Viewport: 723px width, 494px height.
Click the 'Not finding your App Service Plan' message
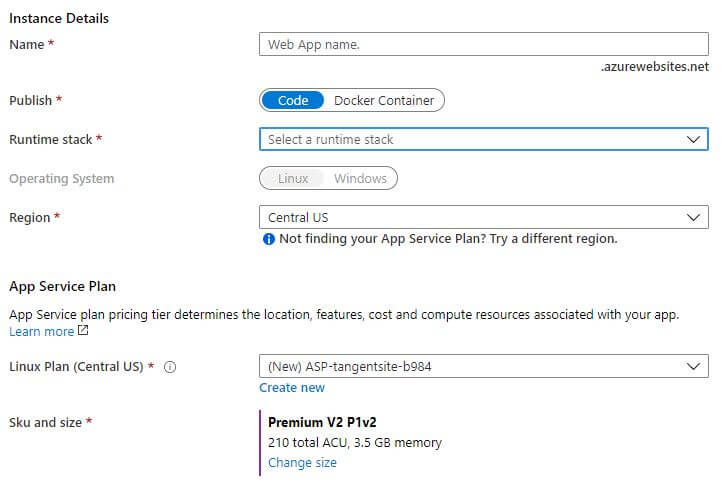coord(448,238)
